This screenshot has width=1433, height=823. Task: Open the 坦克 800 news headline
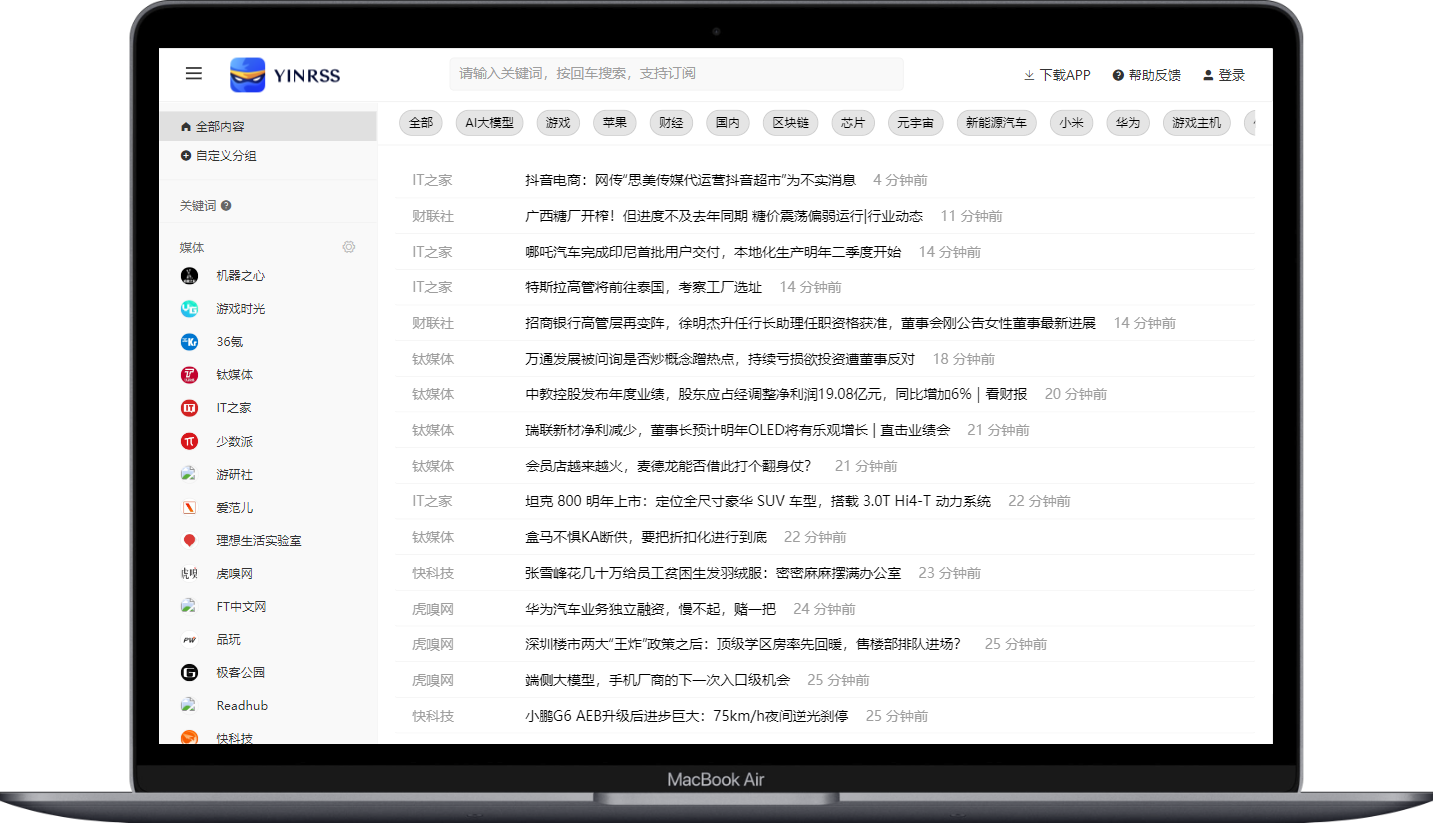coord(758,501)
